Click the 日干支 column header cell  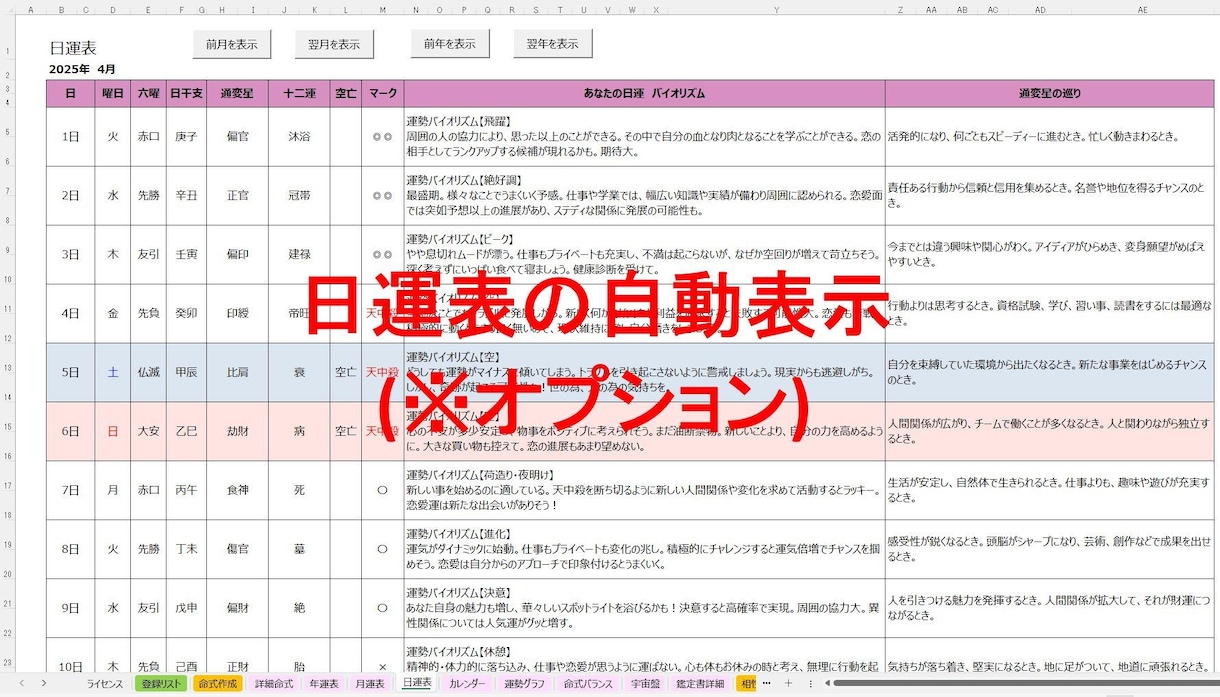pos(186,94)
